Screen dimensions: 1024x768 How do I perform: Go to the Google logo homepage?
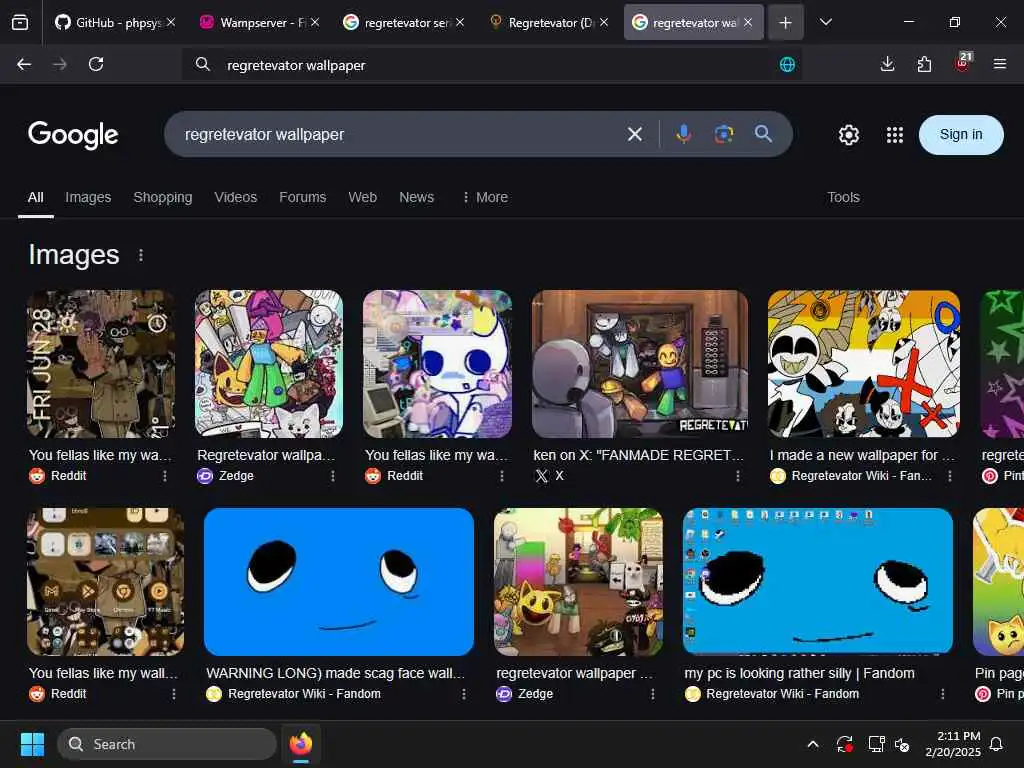pos(73,135)
